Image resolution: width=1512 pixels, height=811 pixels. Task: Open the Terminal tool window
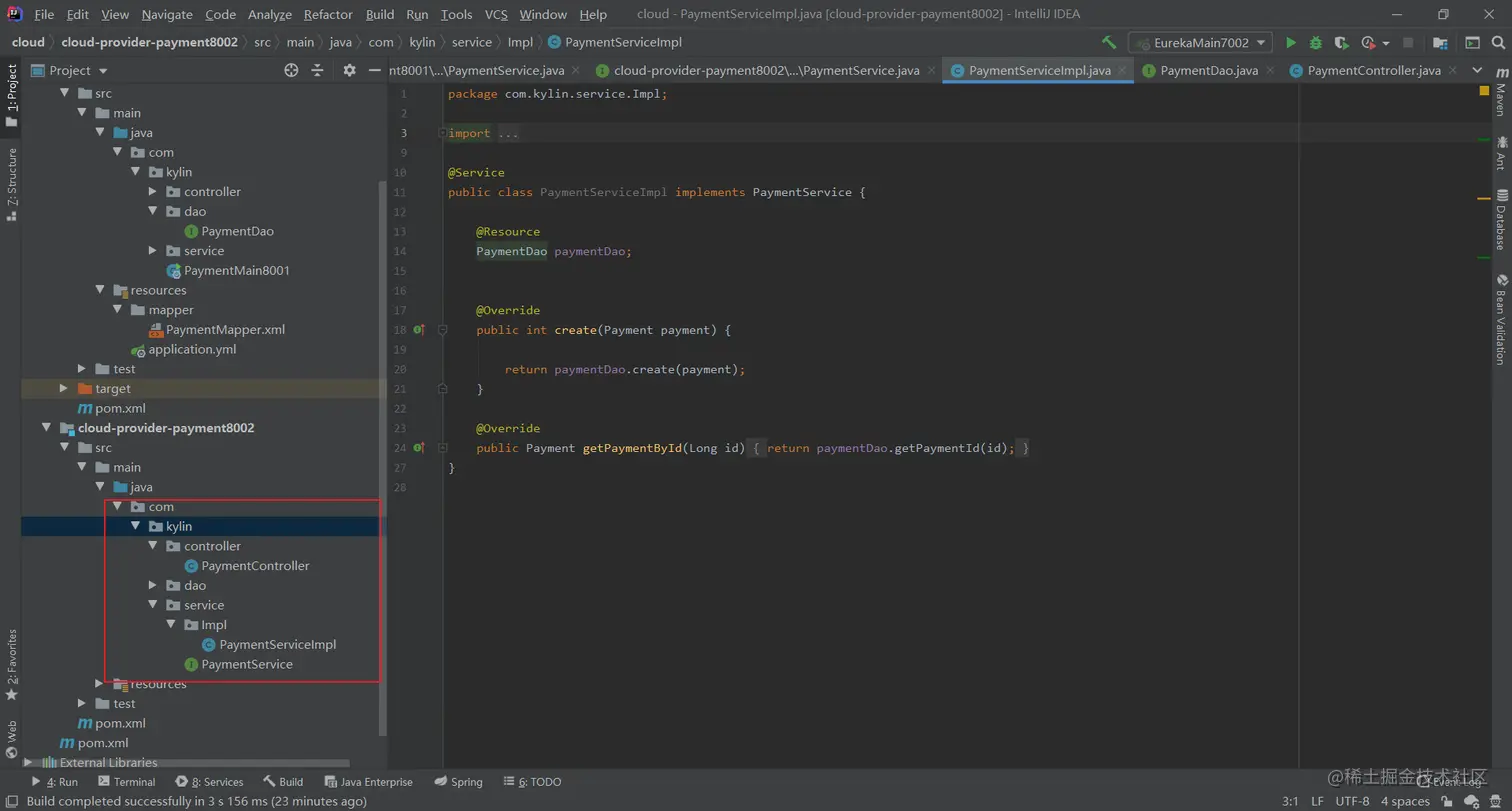[x=126, y=782]
